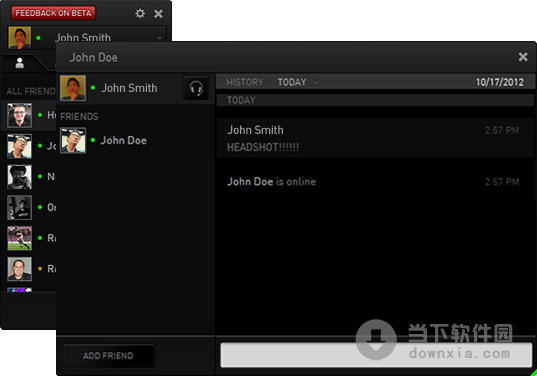Select the football player friend avatar

(x=20, y=238)
